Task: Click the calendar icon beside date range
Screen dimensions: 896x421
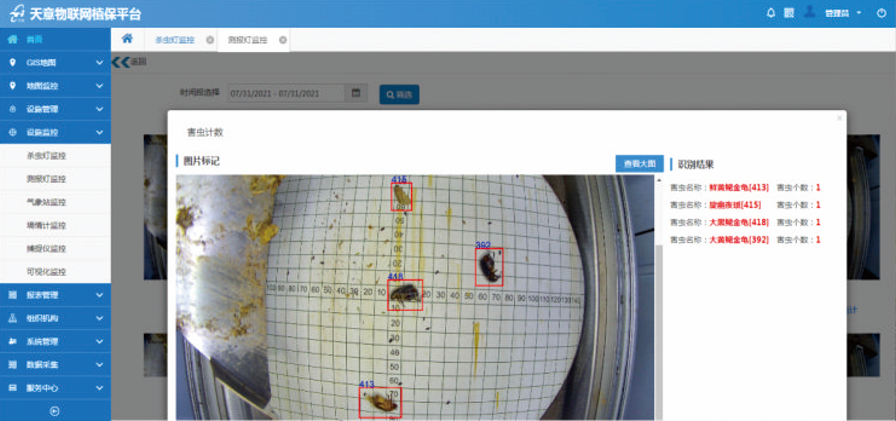Action: pyautogui.click(x=356, y=93)
